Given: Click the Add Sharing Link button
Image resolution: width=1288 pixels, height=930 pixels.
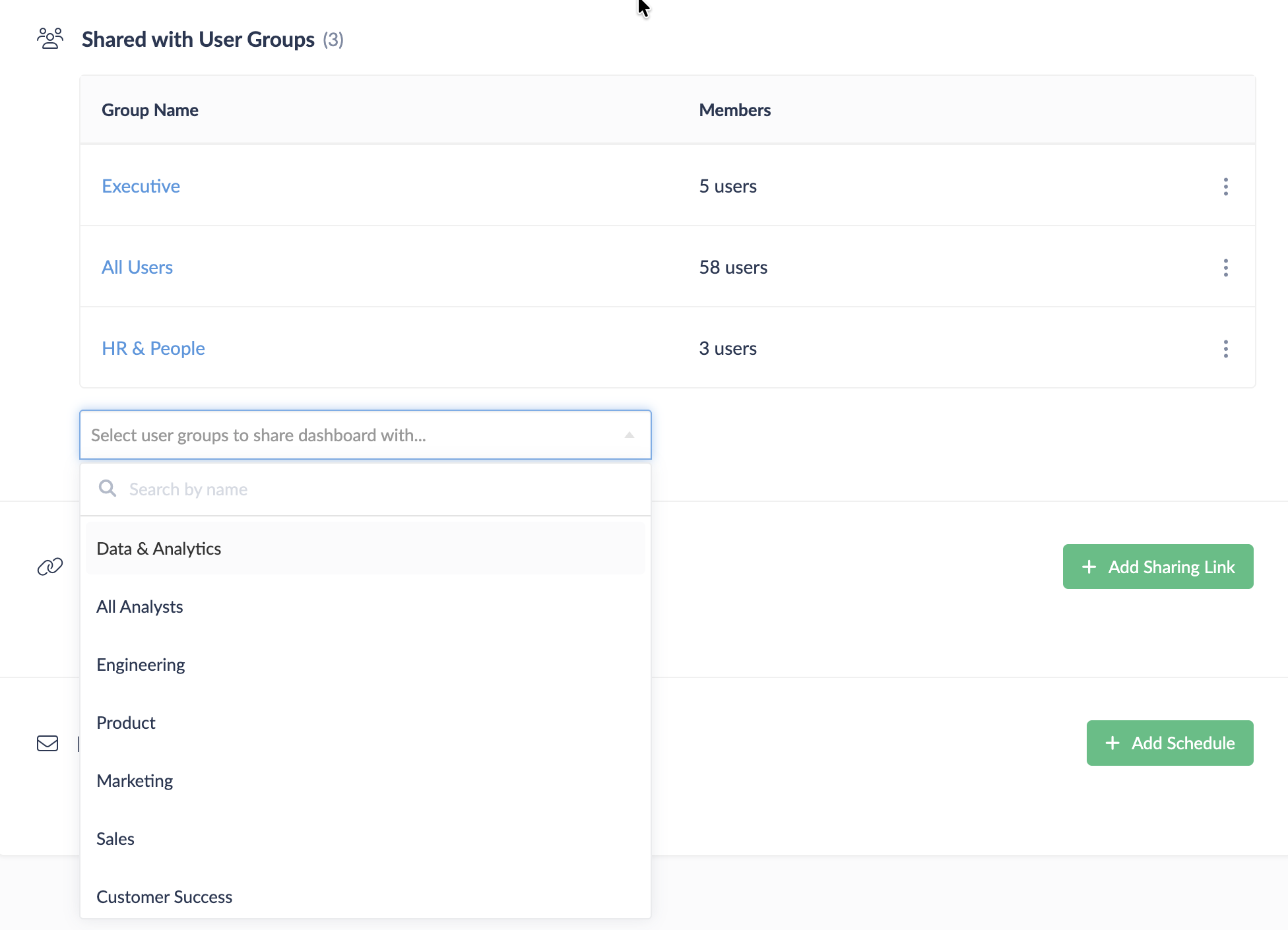Looking at the screenshot, I should pyautogui.click(x=1157, y=566).
